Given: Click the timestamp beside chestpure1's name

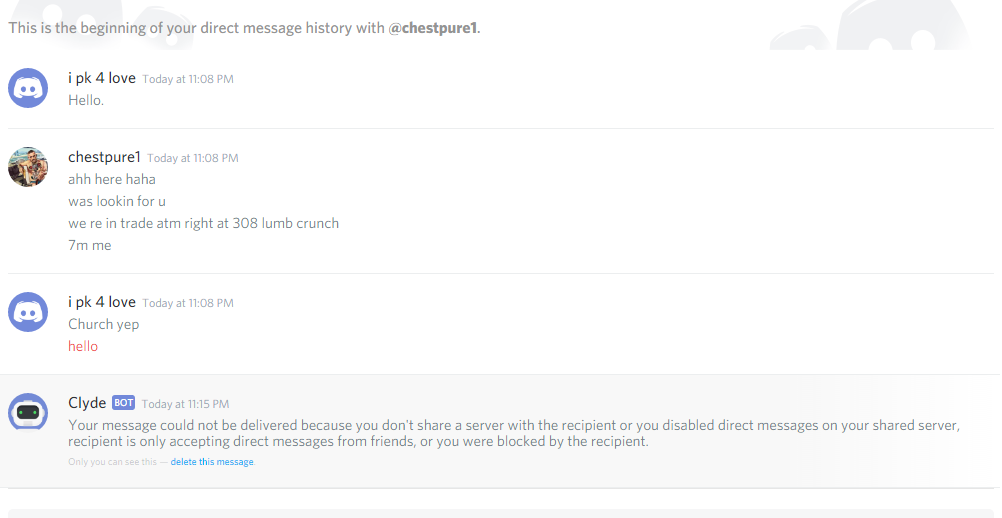Looking at the screenshot, I should pyautogui.click(x=192, y=158).
